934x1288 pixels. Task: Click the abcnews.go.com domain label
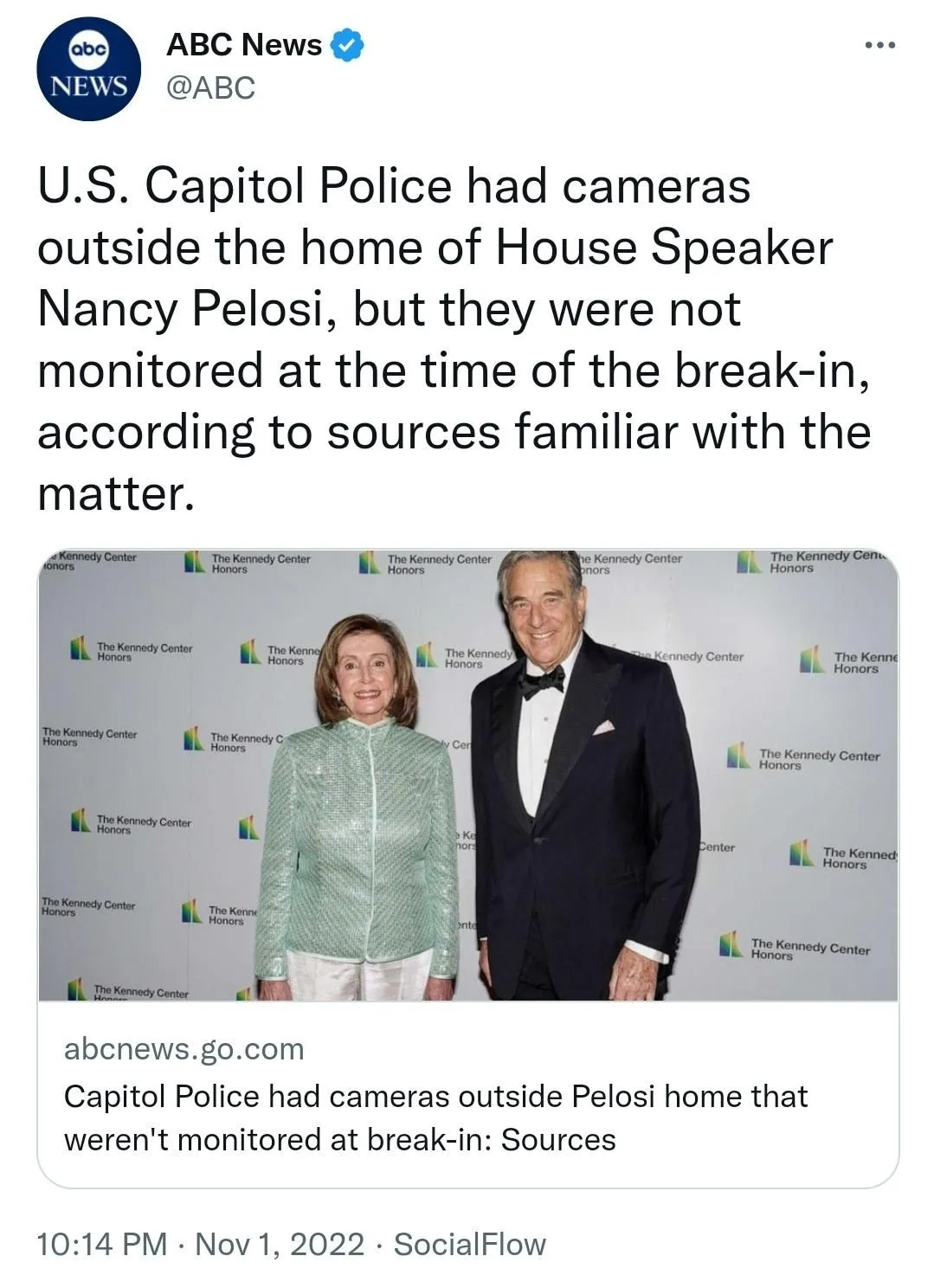pyautogui.click(x=184, y=1049)
